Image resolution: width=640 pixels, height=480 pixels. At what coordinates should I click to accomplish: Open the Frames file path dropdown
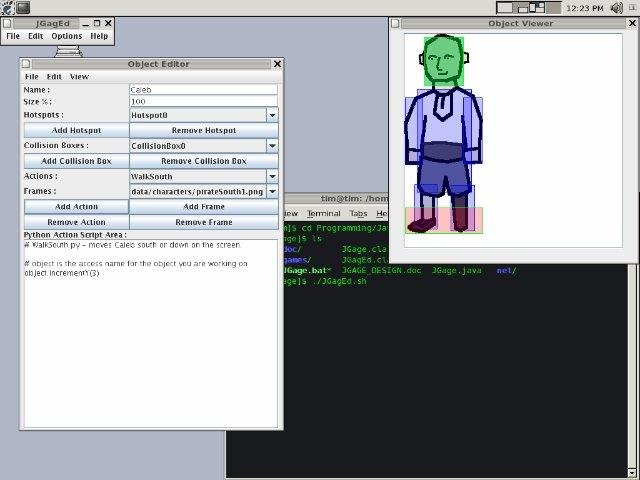272,191
